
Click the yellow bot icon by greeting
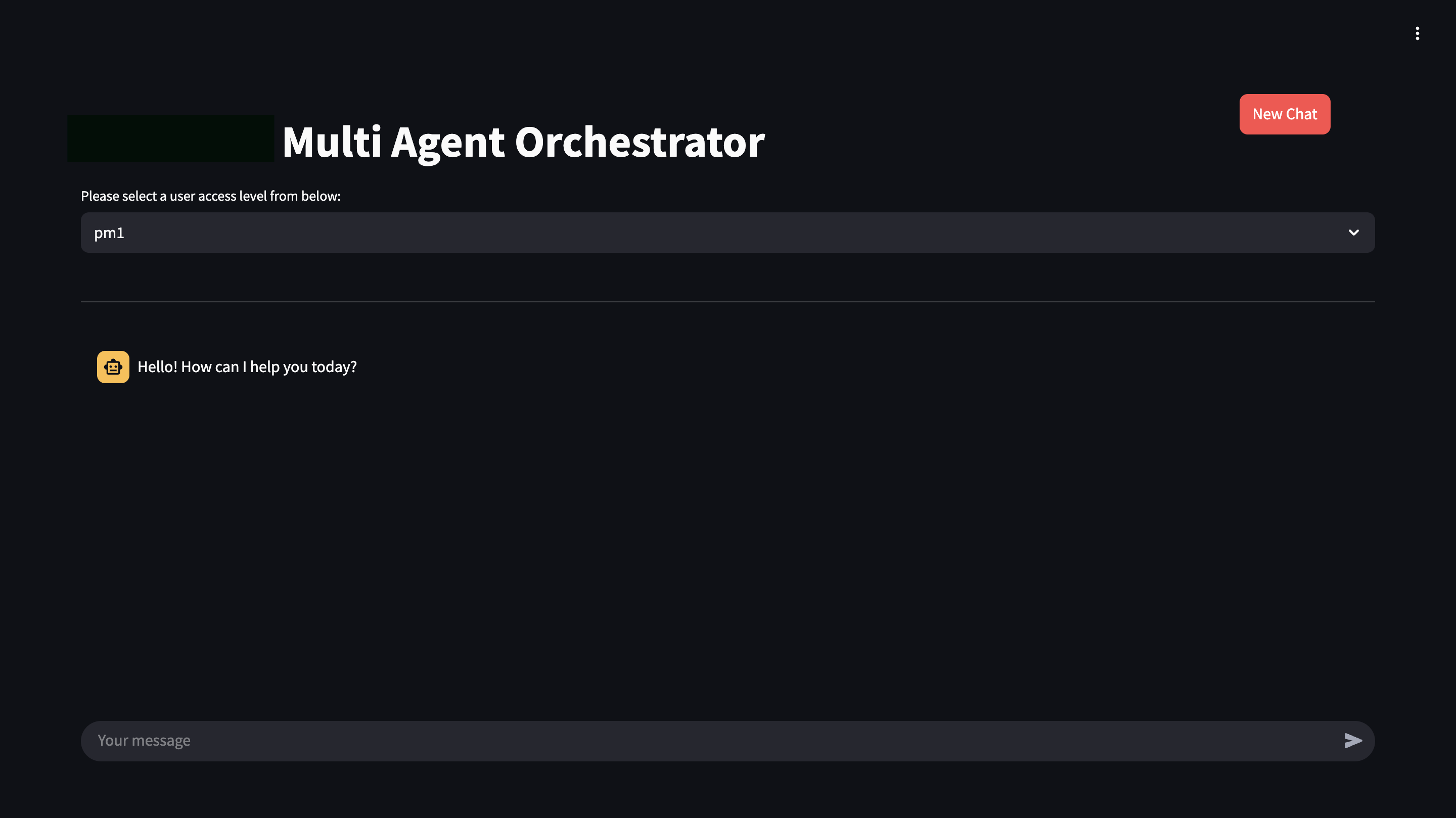[113, 367]
